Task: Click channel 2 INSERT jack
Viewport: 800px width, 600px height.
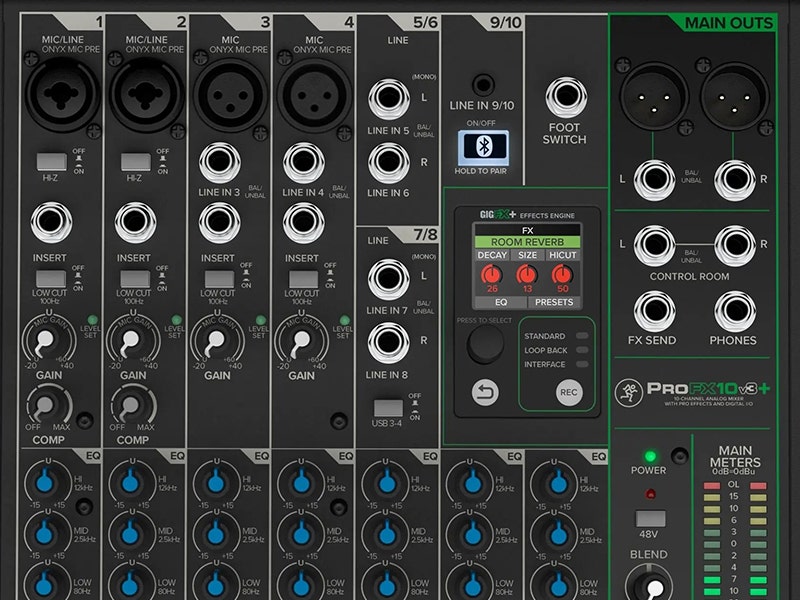Action: click(135, 222)
